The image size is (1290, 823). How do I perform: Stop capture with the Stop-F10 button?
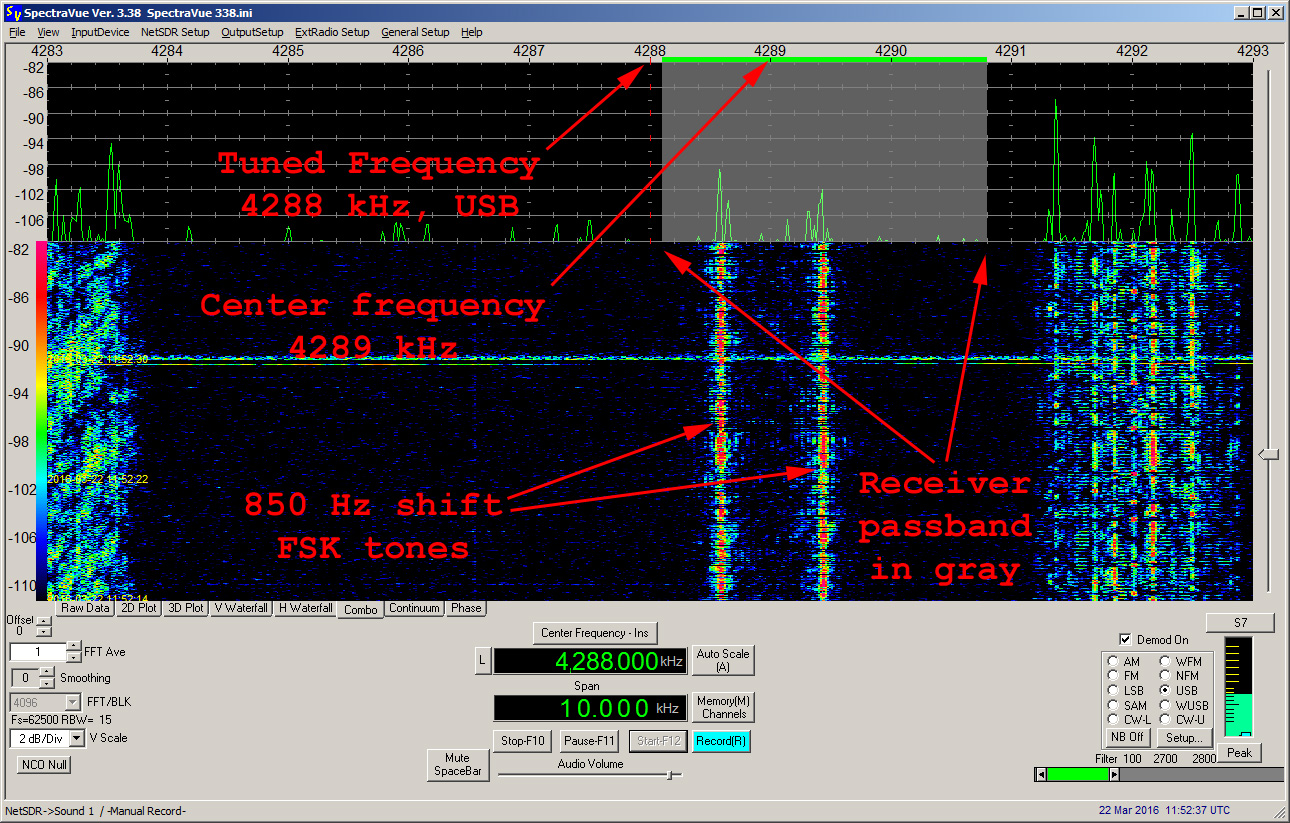(523, 741)
